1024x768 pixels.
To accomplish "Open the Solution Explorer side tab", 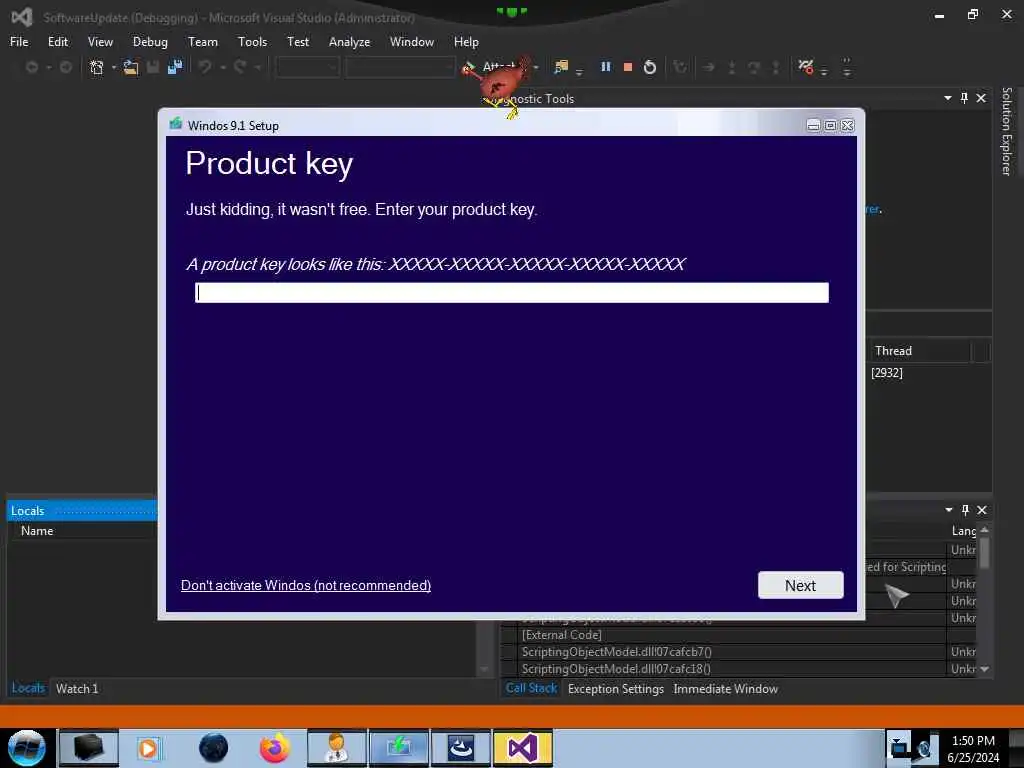I will point(1006,131).
